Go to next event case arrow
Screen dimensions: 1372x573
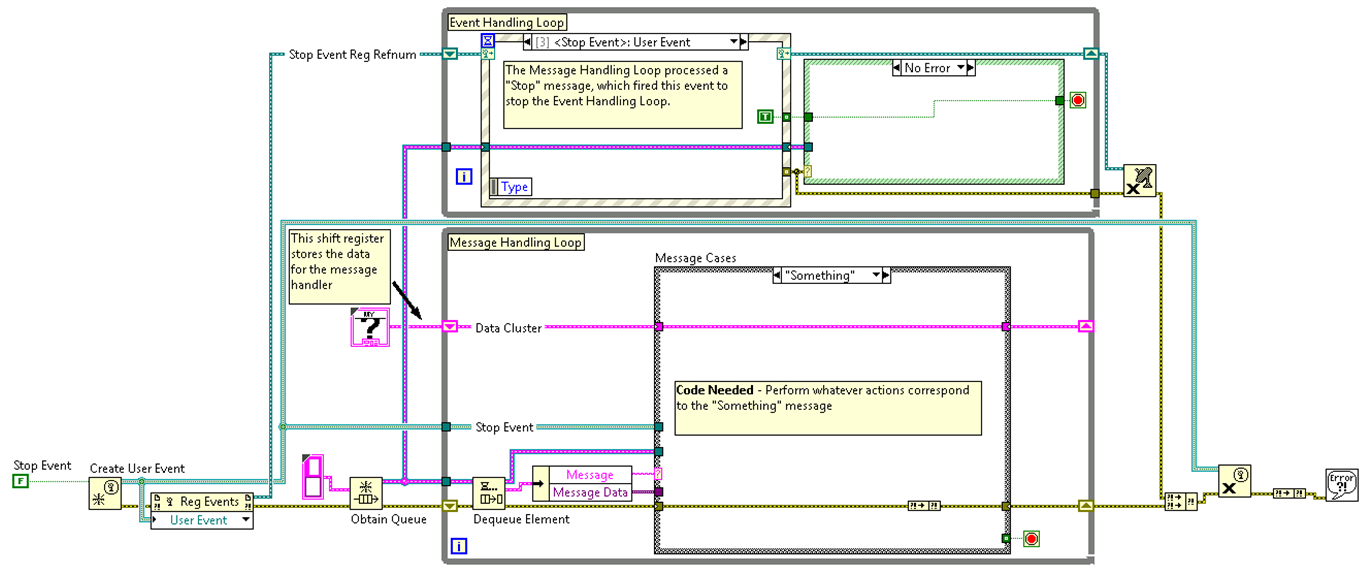(x=744, y=41)
